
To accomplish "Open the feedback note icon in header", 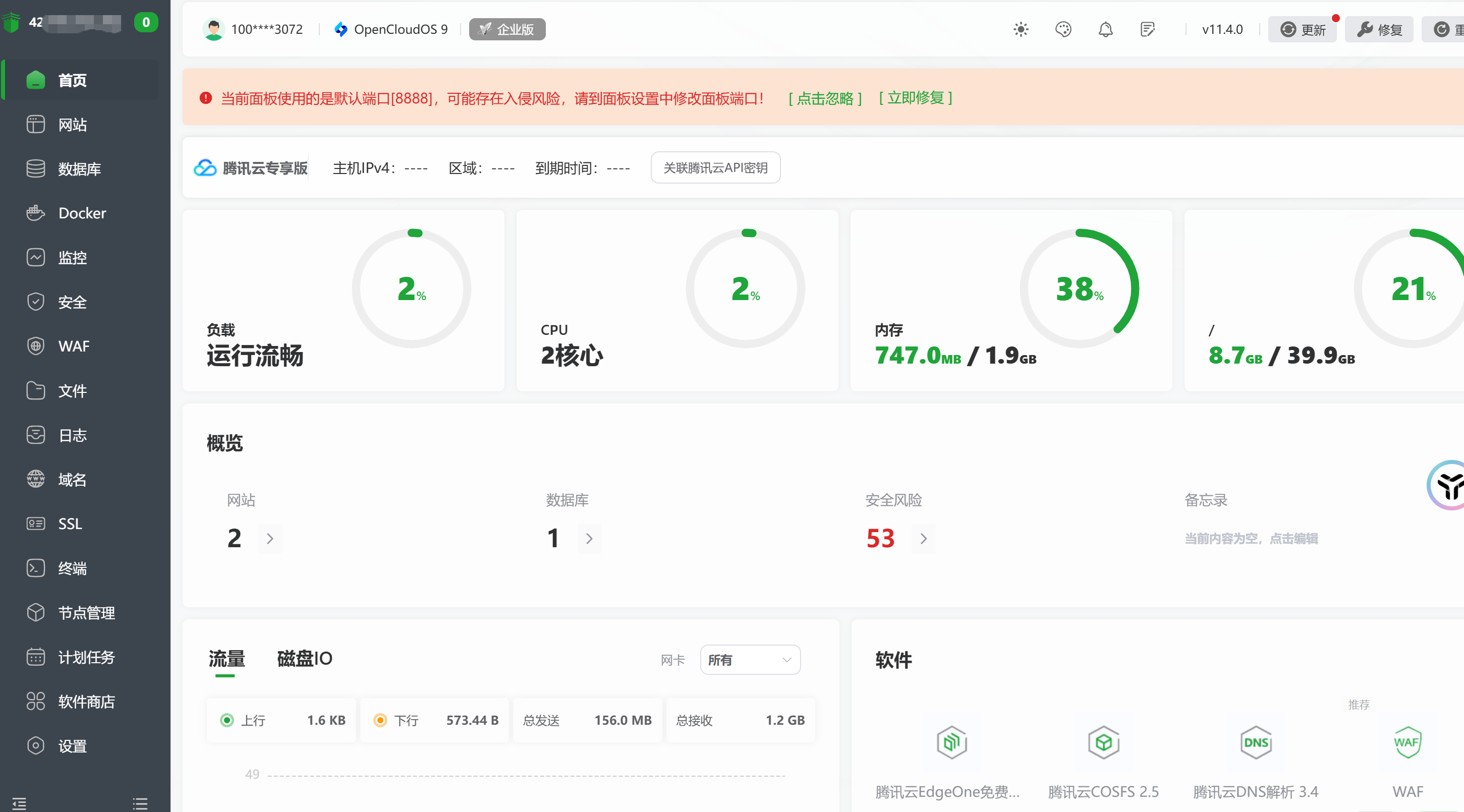I will click(1148, 30).
